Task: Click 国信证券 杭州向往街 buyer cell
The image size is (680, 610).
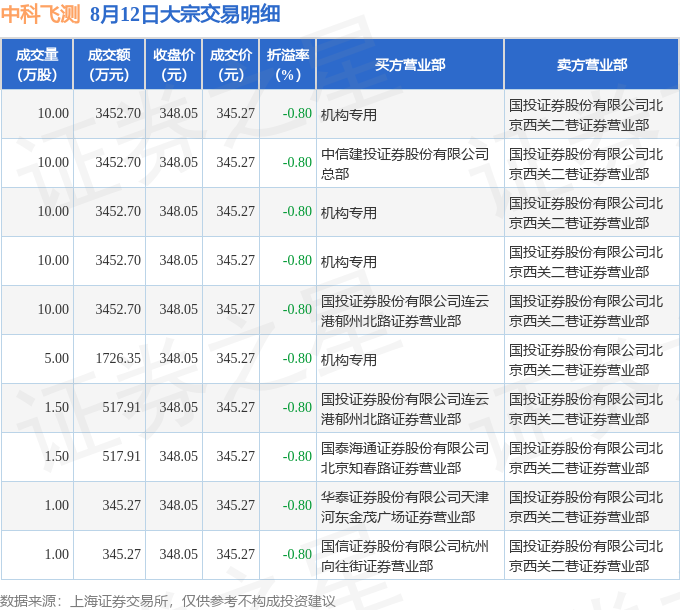Action: coord(410,555)
